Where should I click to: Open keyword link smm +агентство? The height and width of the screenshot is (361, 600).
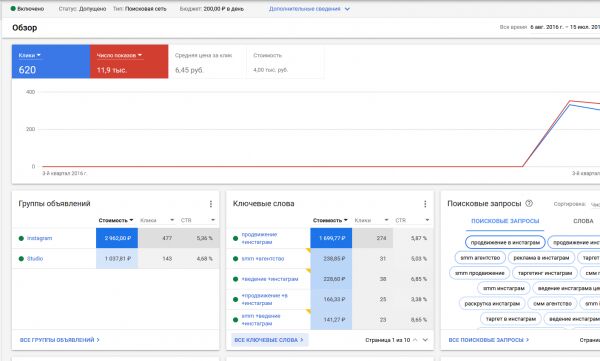(262, 258)
